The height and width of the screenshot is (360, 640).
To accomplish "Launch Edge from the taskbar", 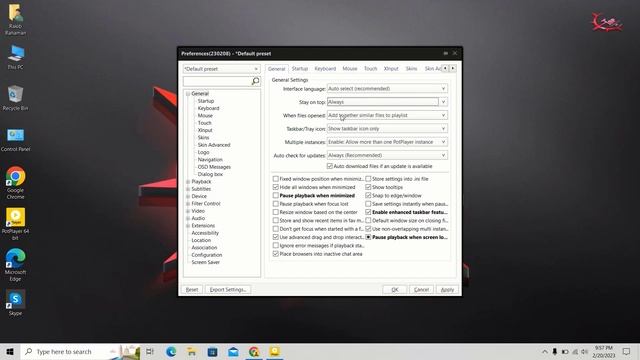I will point(171,351).
